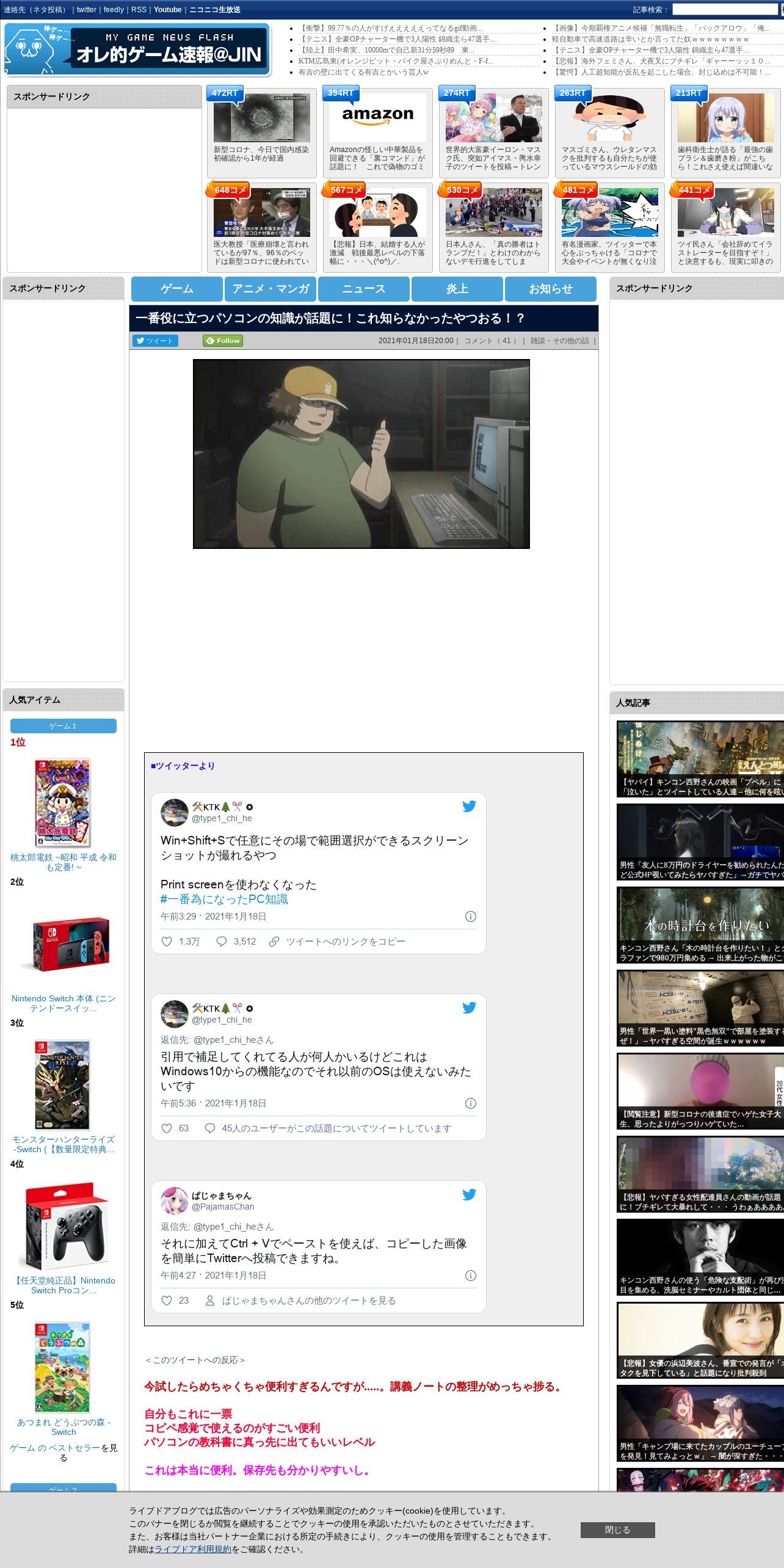784x1568 pixels.
Task: Open the 263RT マスコミさん article card
Action: click(x=610, y=132)
